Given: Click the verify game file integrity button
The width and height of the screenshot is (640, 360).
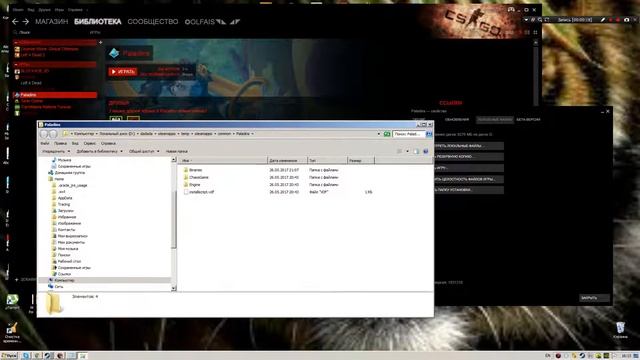Looking at the screenshot, I should [469, 179].
